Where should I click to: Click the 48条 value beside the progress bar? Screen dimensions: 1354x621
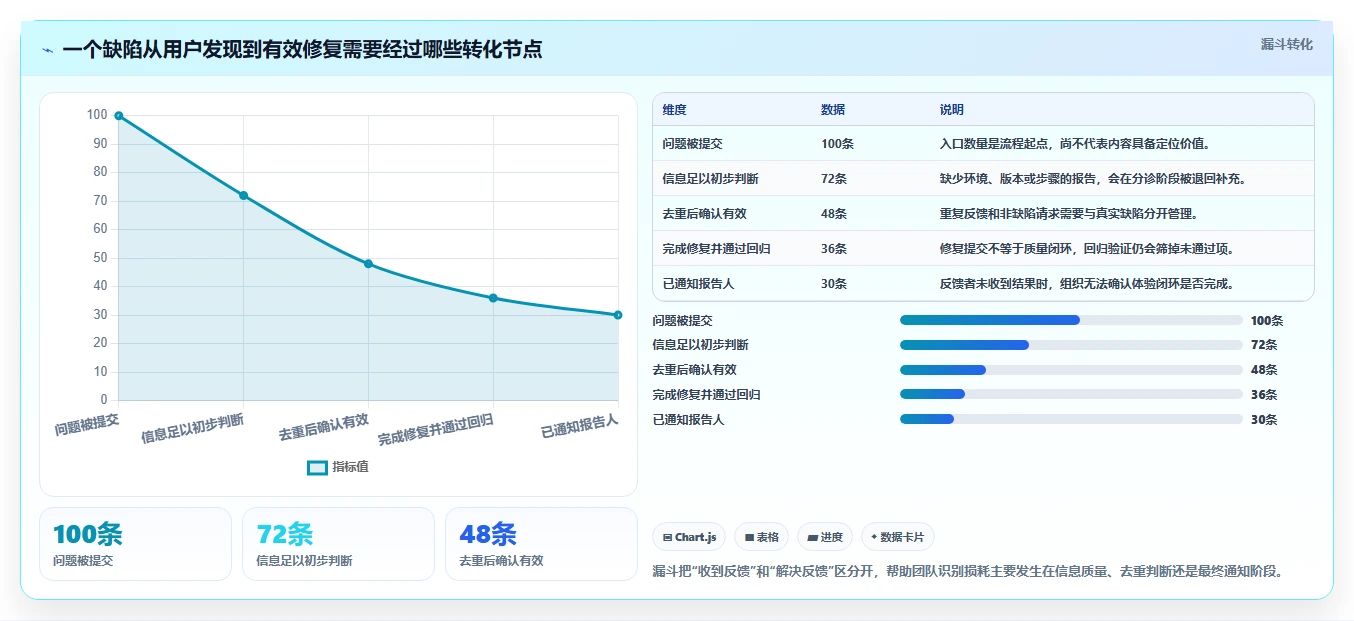click(x=1264, y=370)
